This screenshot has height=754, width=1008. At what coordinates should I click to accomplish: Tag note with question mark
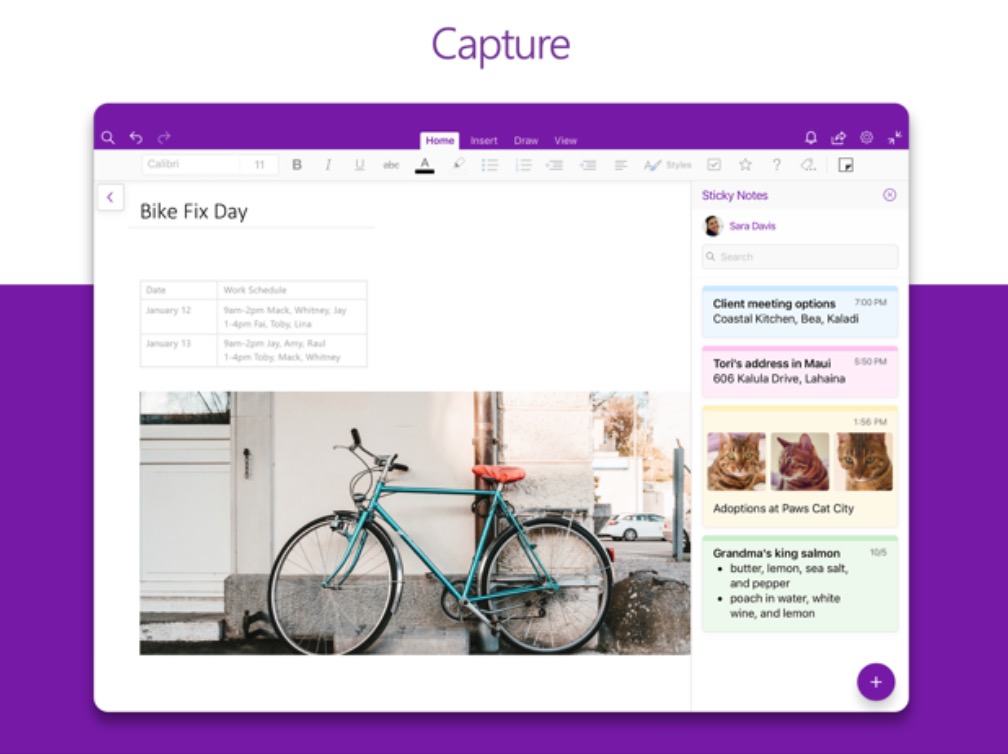coord(777,165)
